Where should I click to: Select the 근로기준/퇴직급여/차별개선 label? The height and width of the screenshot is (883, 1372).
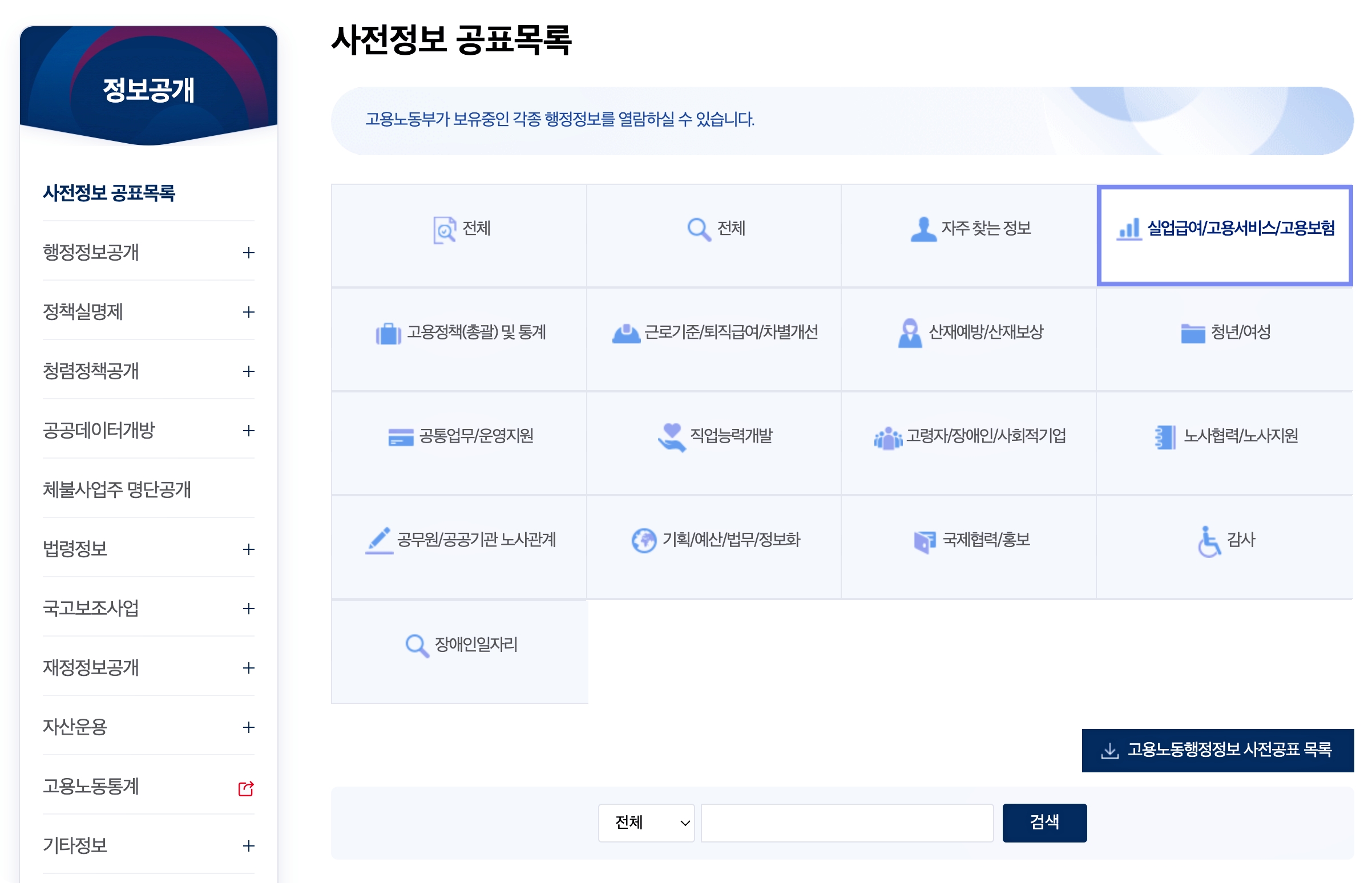coord(731,332)
